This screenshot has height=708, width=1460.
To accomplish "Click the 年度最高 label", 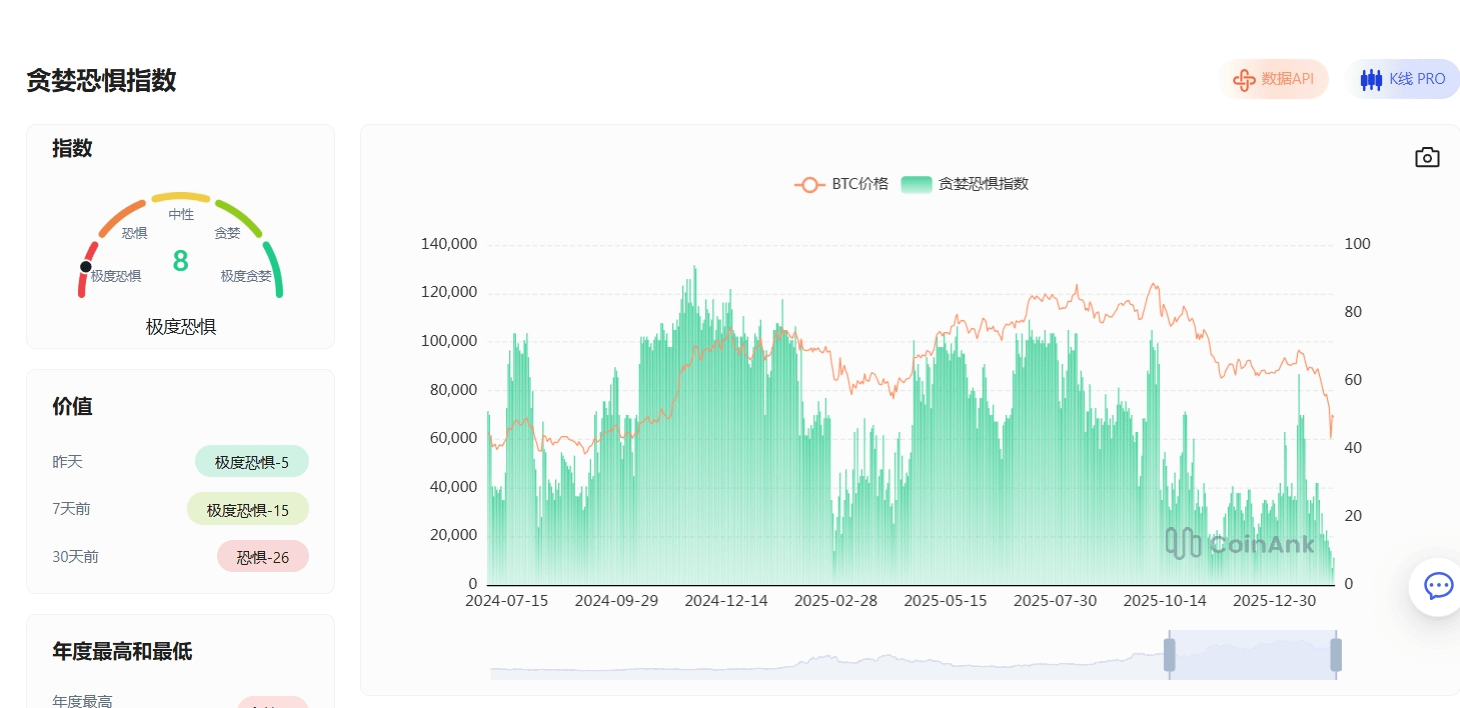I will (82, 701).
